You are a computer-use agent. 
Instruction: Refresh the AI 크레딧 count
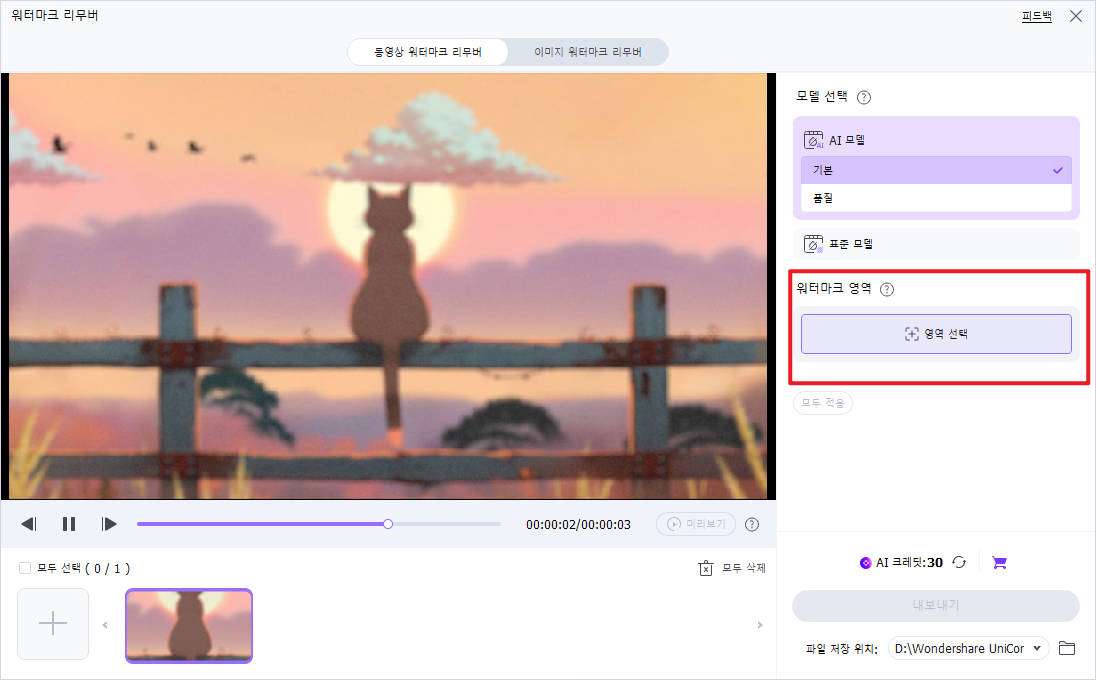click(959, 562)
